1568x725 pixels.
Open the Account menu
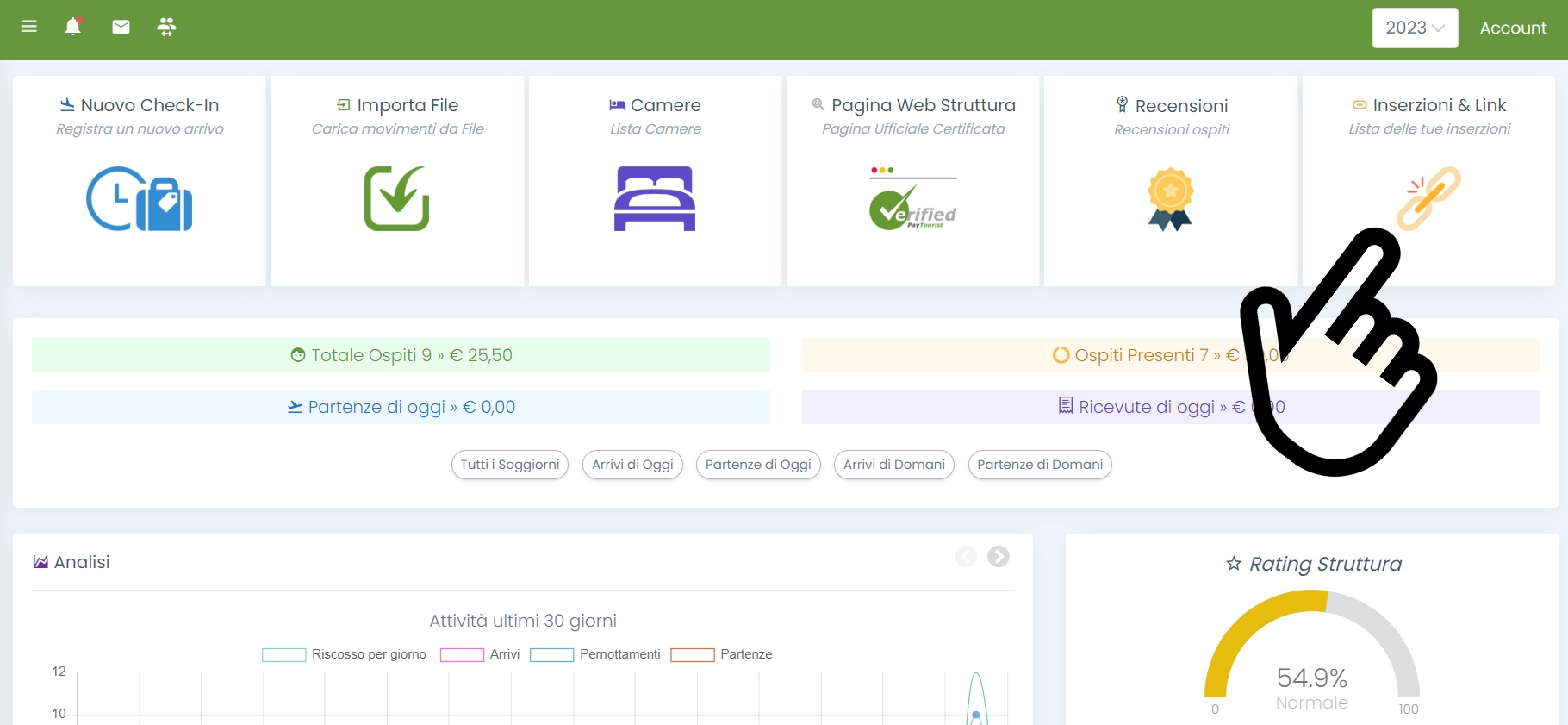coord(1513,28)
